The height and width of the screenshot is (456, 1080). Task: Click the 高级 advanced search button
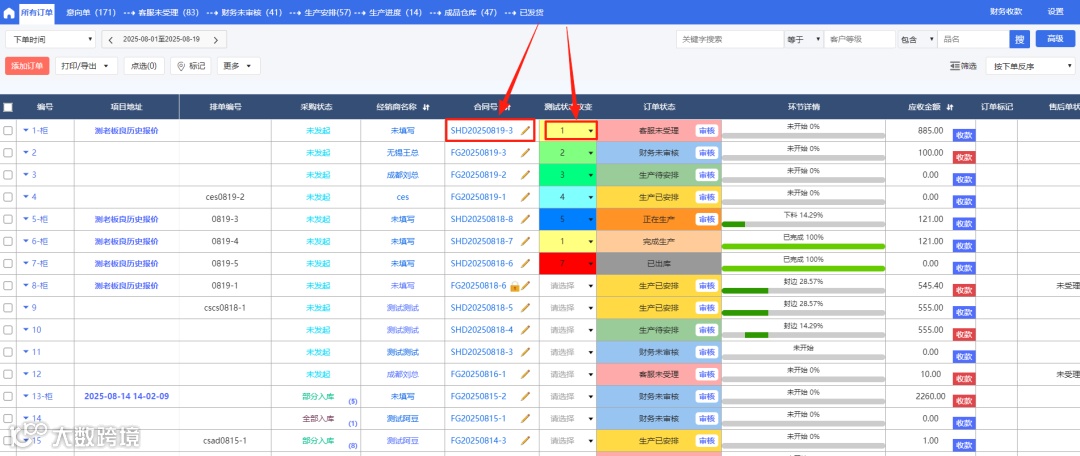[1055, 39]
